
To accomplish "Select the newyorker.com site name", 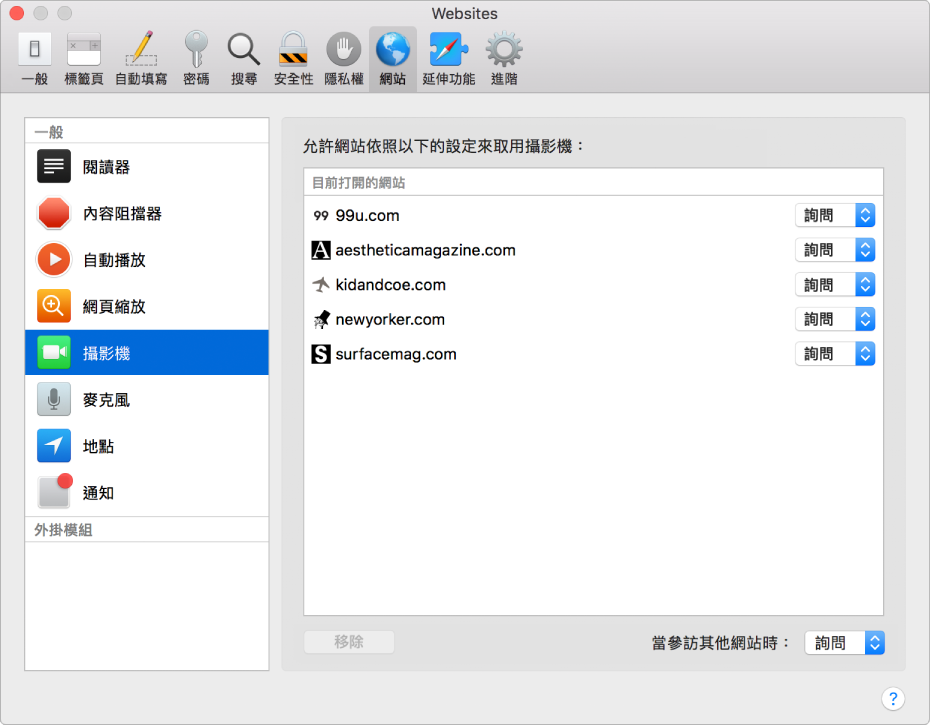I will [390, 320].
